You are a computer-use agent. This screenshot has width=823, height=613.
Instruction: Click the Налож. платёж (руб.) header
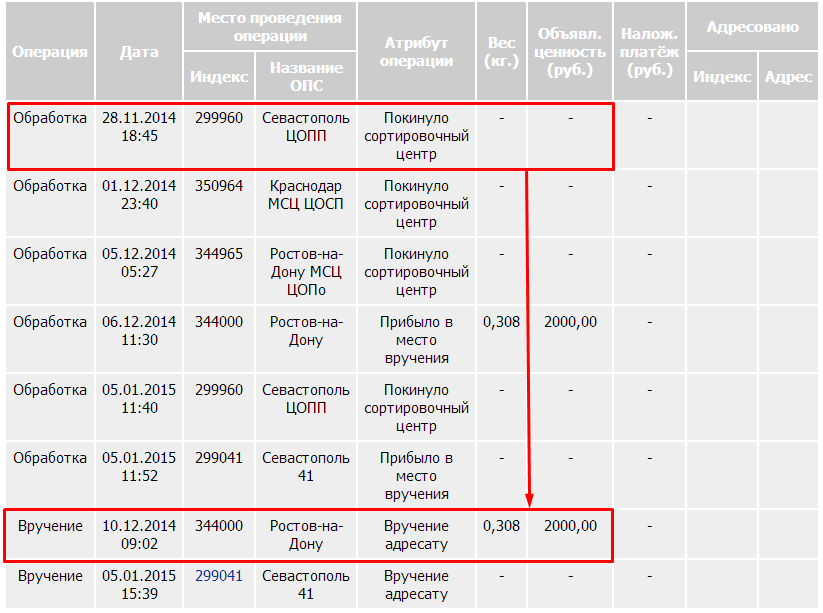[649, 52]
